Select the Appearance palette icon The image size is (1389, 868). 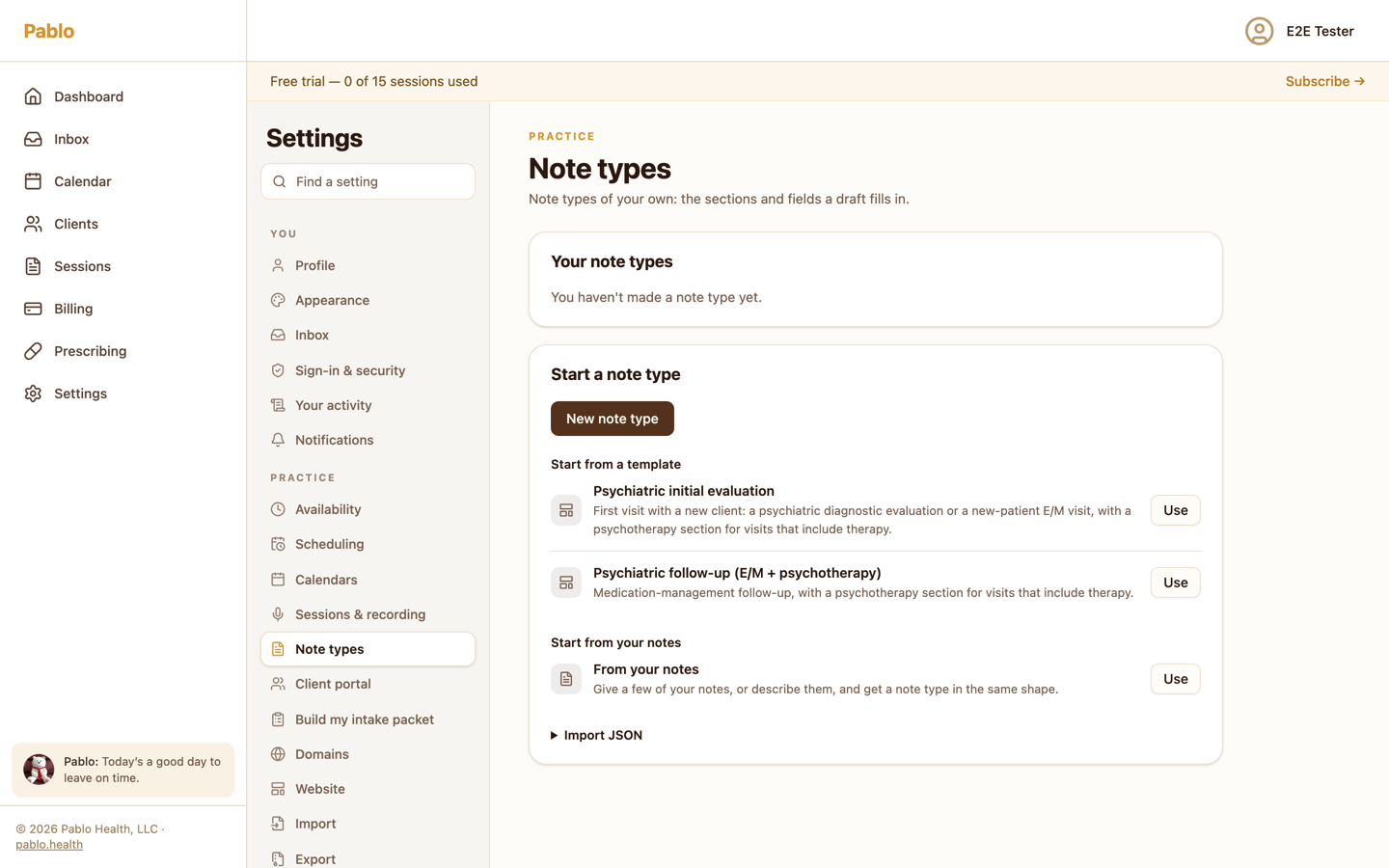(278, 300)
